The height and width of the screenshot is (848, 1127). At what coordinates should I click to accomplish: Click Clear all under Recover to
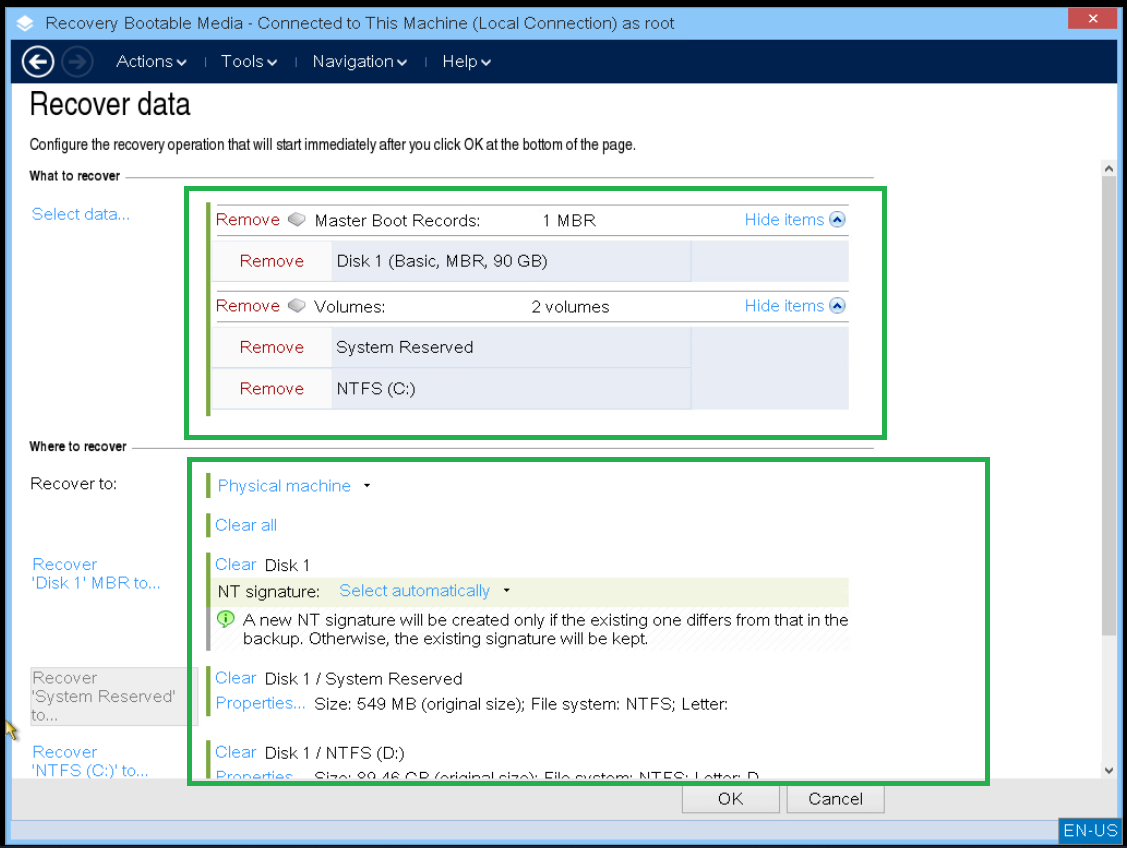pos(245,524)
